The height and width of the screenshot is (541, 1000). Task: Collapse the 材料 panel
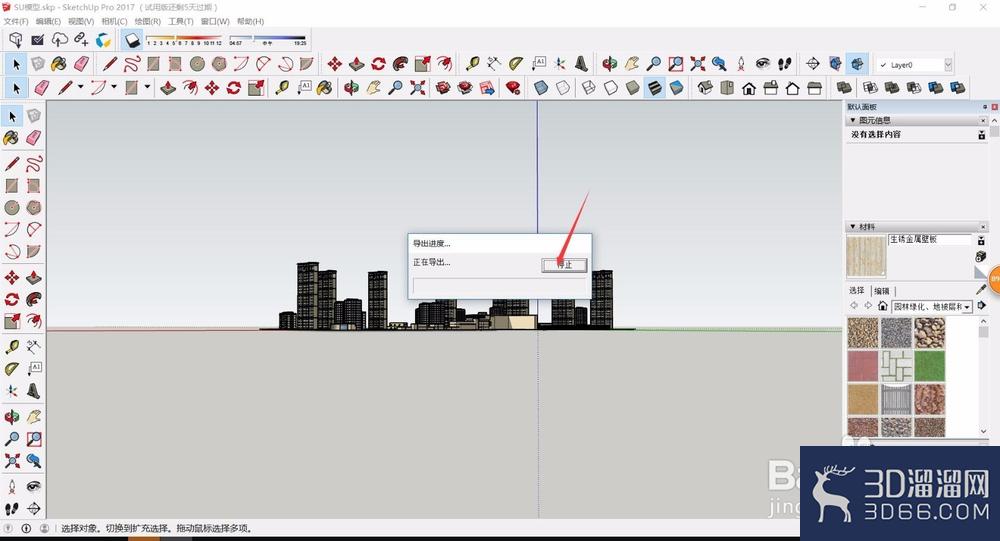pyautogui.click(x=853, y=226)
